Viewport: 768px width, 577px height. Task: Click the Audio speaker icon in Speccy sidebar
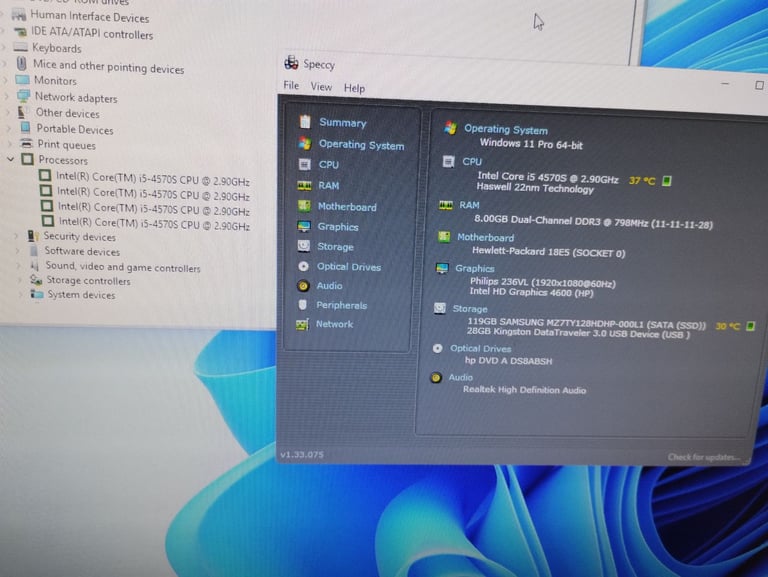pyautogui.click(x=303, y=286)
